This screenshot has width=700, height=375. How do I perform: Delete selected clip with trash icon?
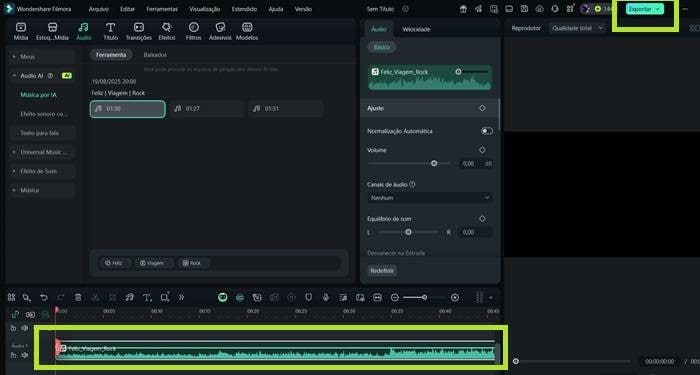pos(78,297)
